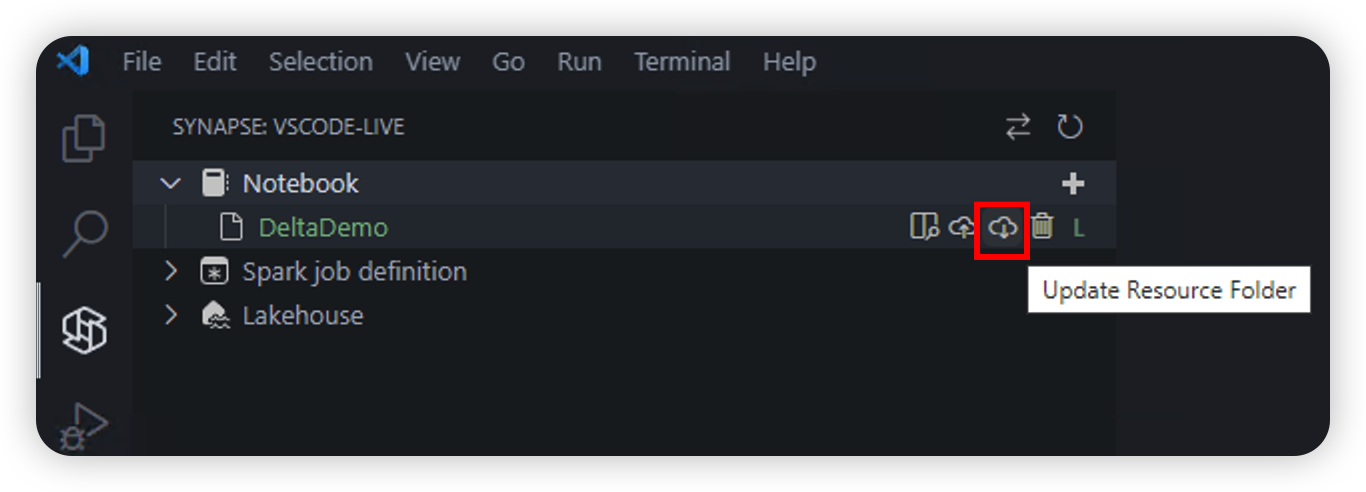This screenshot has height=492, width=1366.
Task: Click the switch workspace arrows icon
Action: click(x=1018, y=127)
